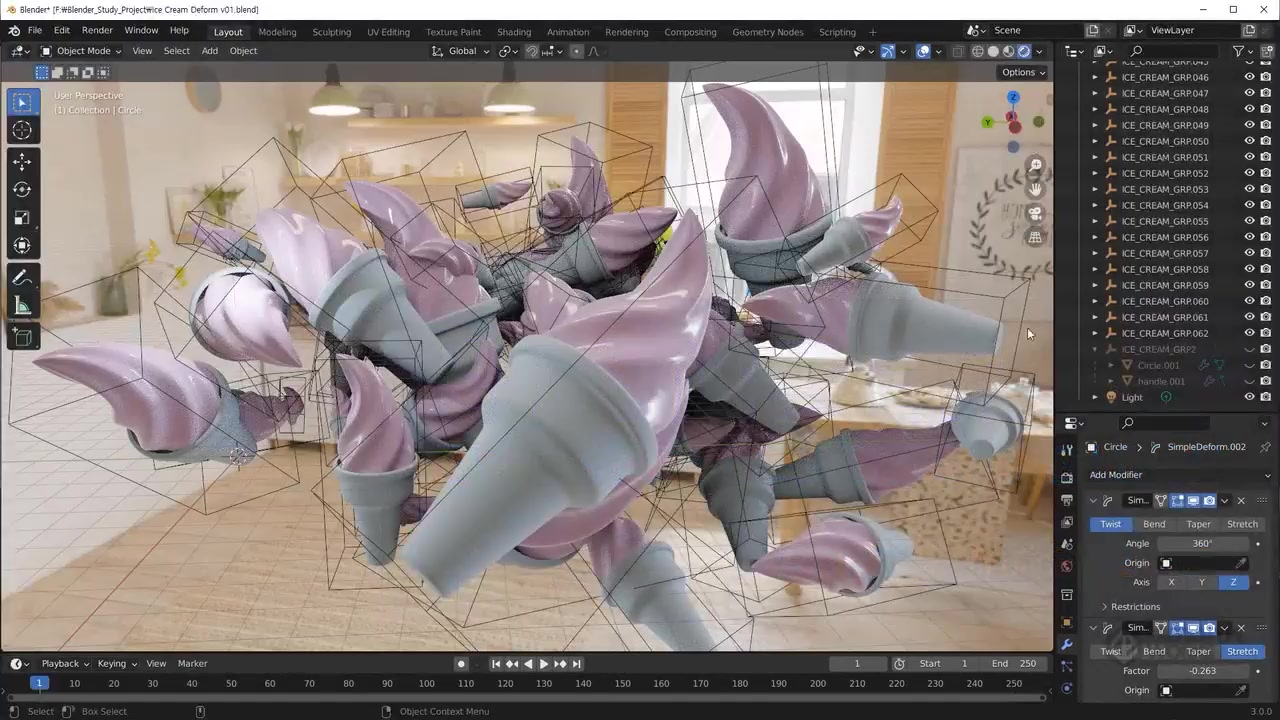Screen dimensions: 1280x720
Task: Expand ICE_CREAM_GRP.055 in the outliner
Action: pos(1095,221)
